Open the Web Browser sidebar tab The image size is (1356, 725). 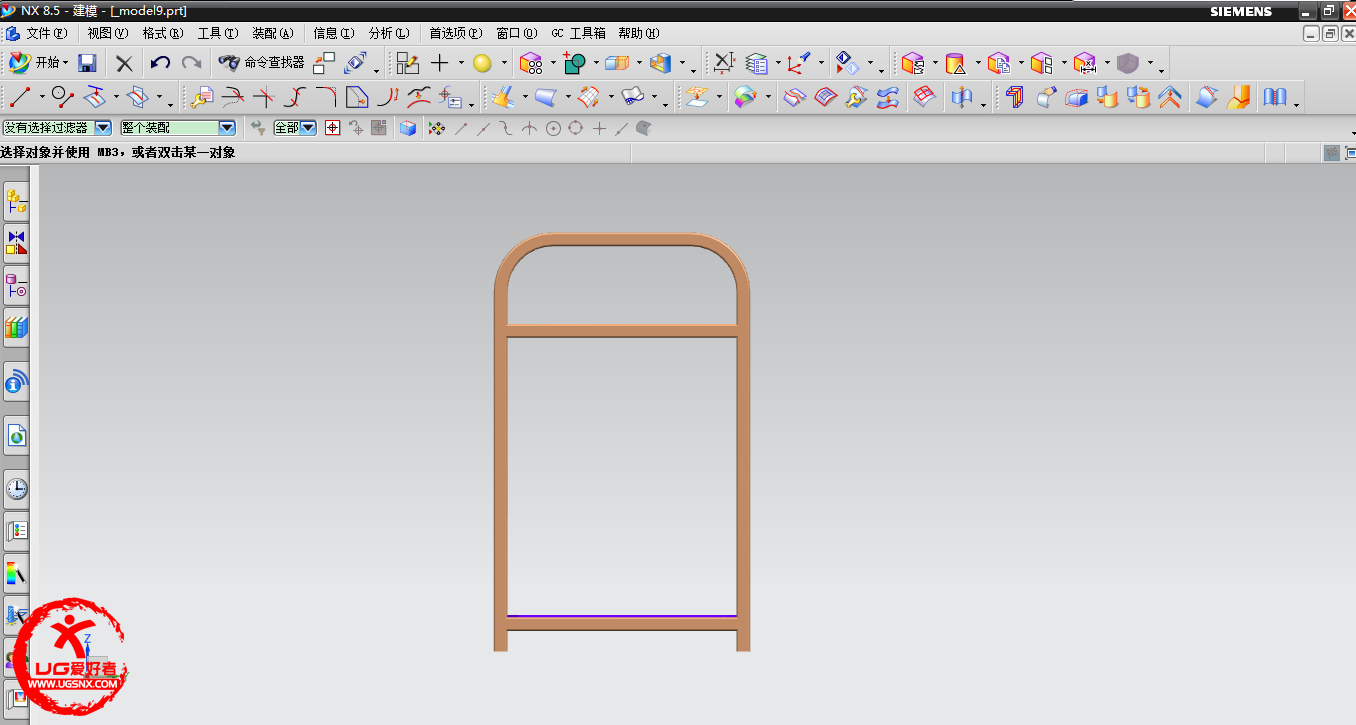pyautogui.click(x=16, y=435)
